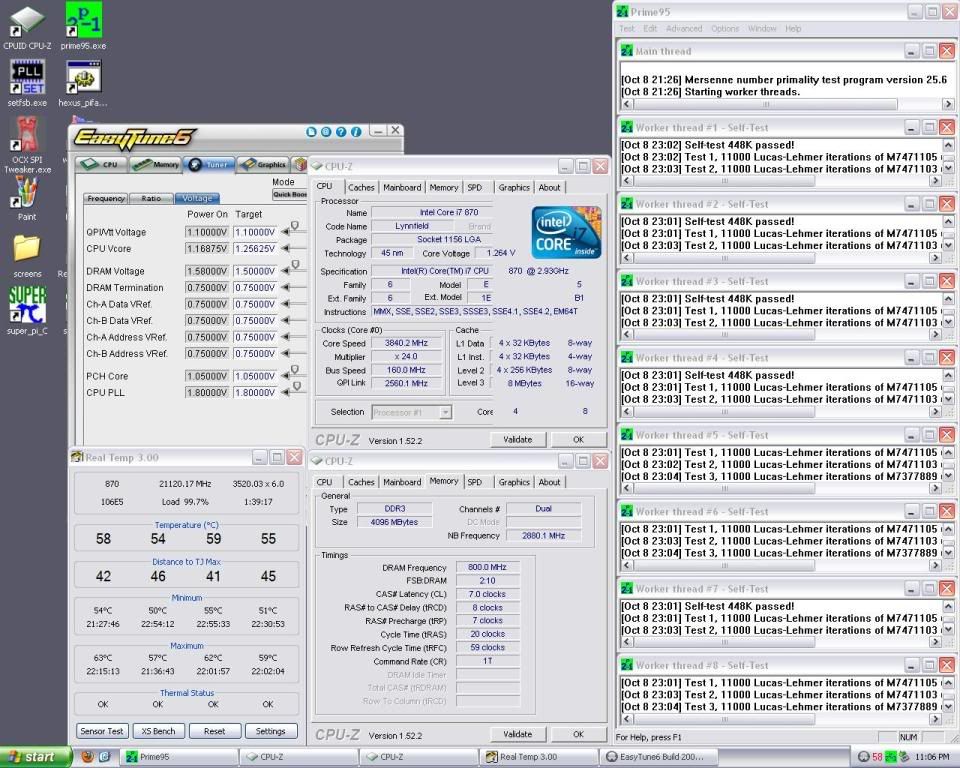Click the CPU-Z chip icon in upper CPU-Z title

point(317,166)
